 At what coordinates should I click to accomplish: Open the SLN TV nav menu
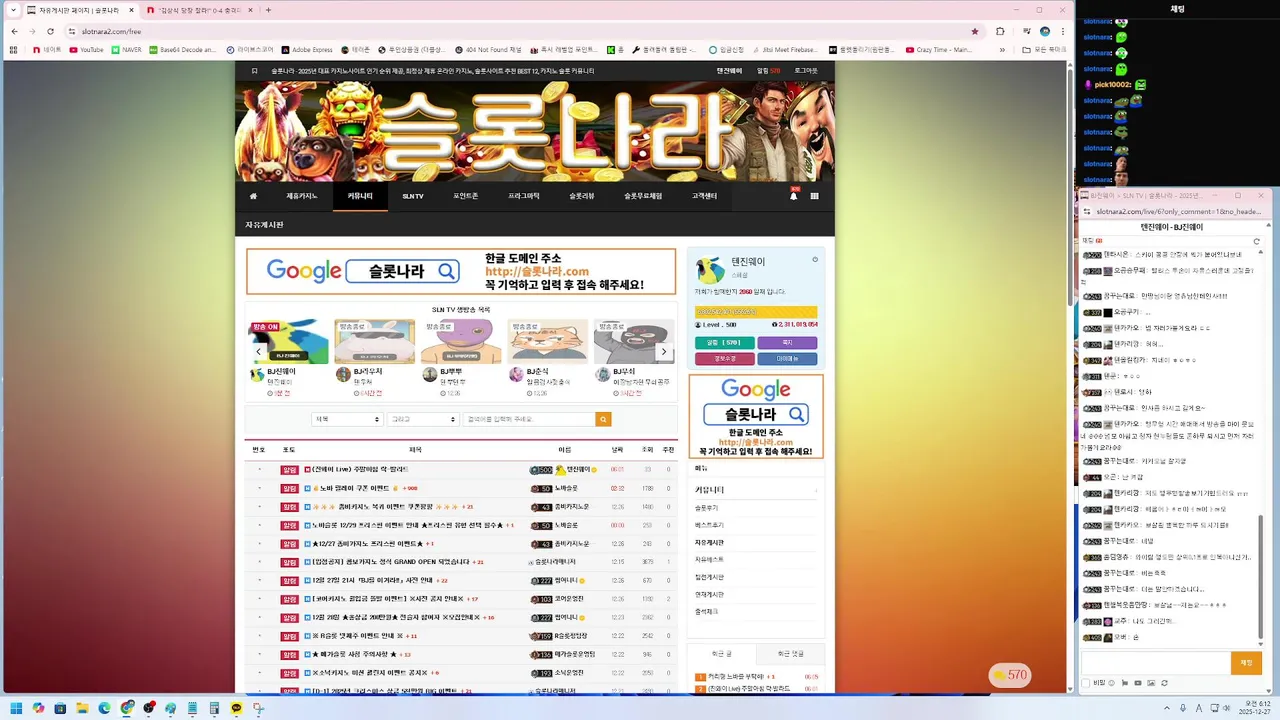[413, 196]
